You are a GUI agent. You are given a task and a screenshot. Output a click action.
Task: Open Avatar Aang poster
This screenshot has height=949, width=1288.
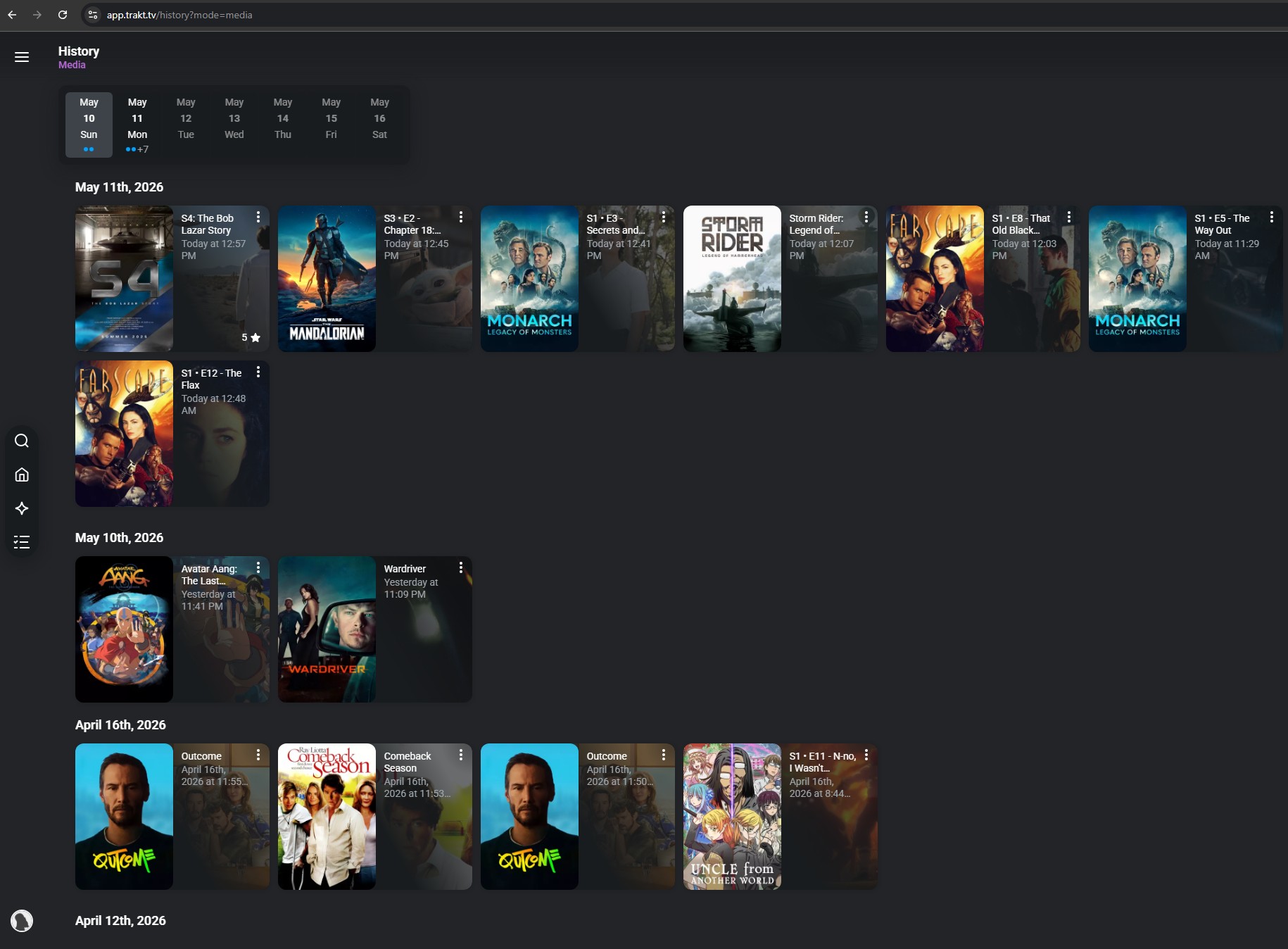(124, 629)
